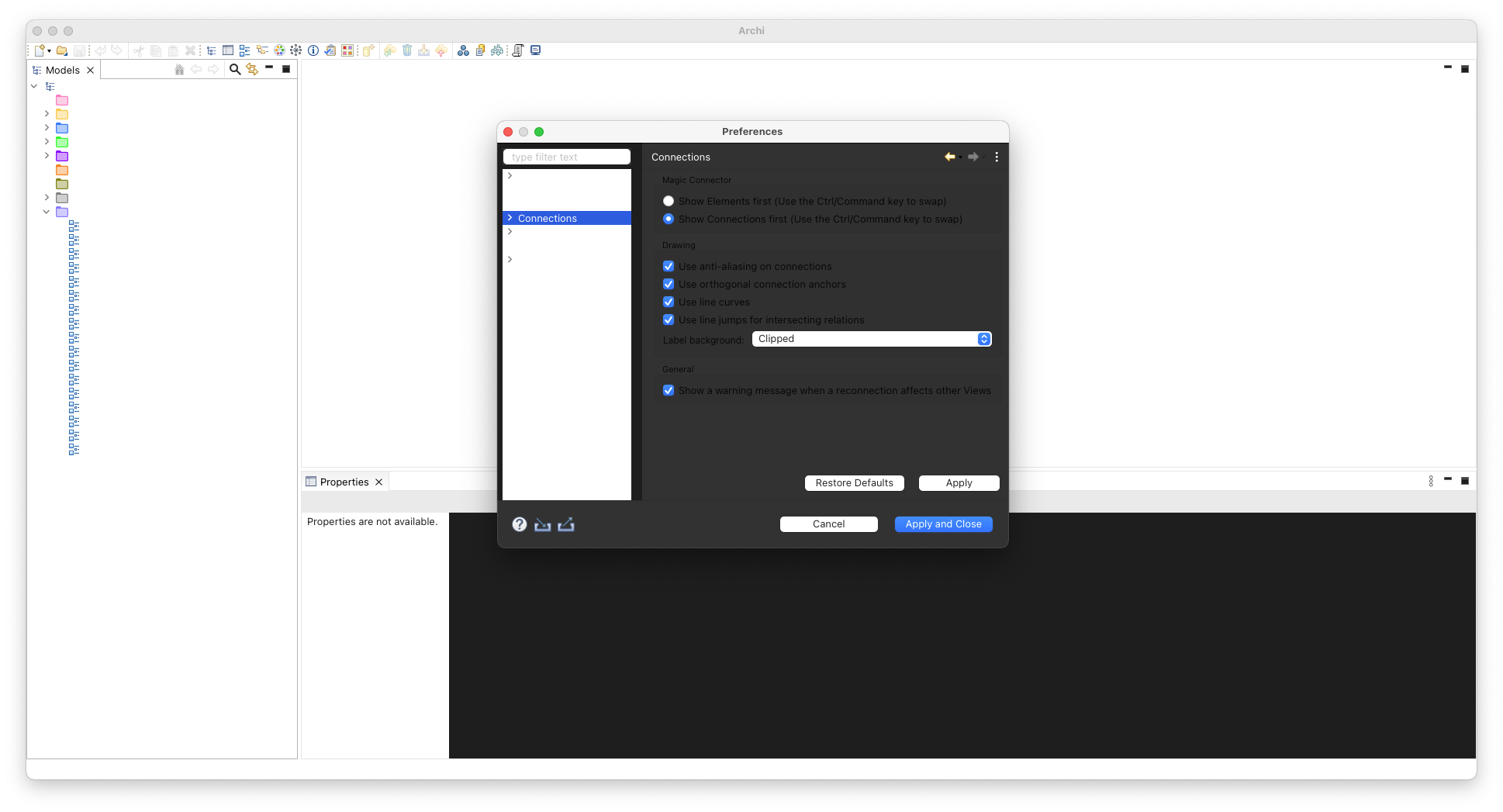This screenshot has width=1503, height=812.
Task: Click the search magnifier in Models panel
Action: click(x=235, y=70)
